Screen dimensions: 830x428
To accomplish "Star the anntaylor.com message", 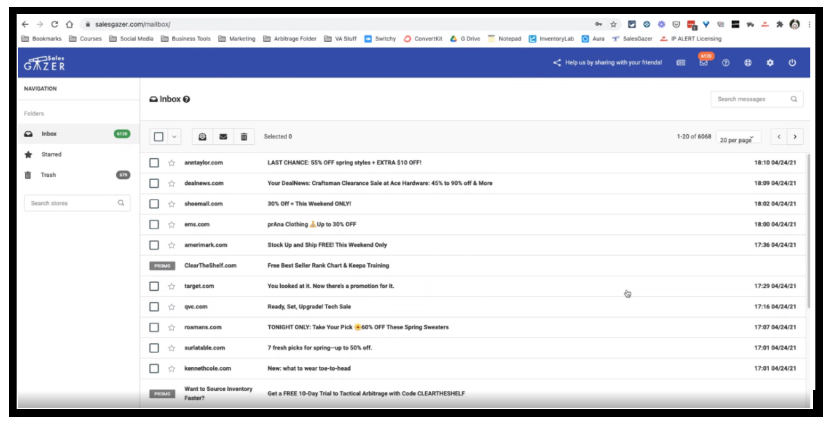I will [172, 163].
